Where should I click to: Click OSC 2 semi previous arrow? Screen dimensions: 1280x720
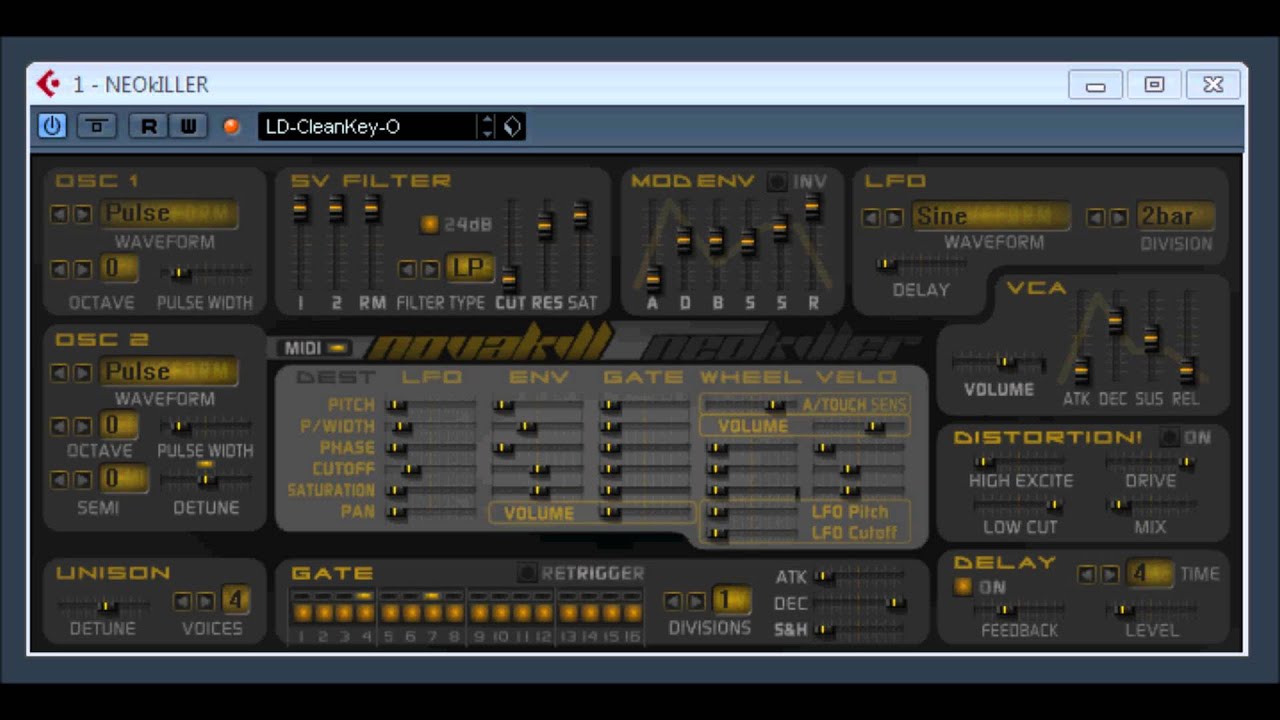(x=60, y=480)
